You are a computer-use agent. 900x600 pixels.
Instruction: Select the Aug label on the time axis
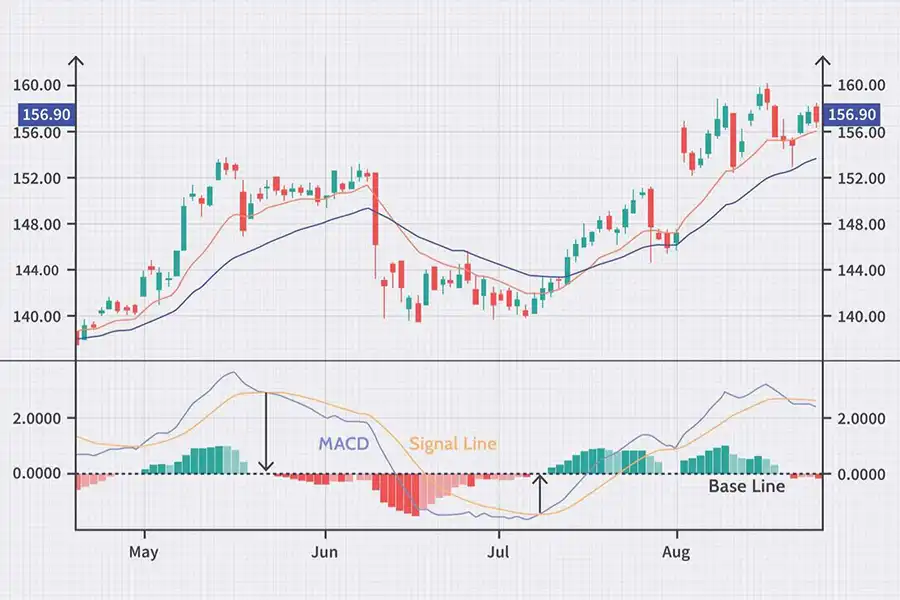point(676,552)
